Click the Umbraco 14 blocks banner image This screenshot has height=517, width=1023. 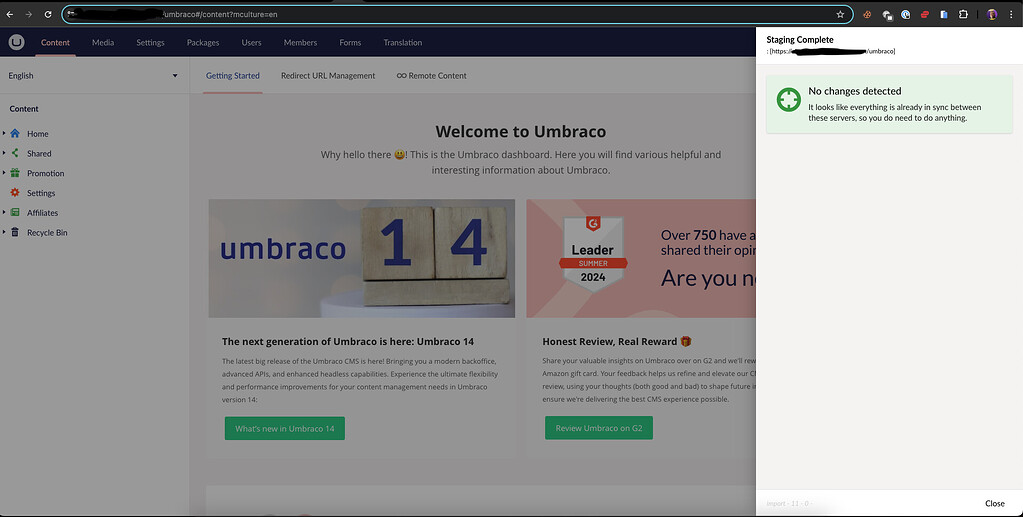(x=361, y=258)
